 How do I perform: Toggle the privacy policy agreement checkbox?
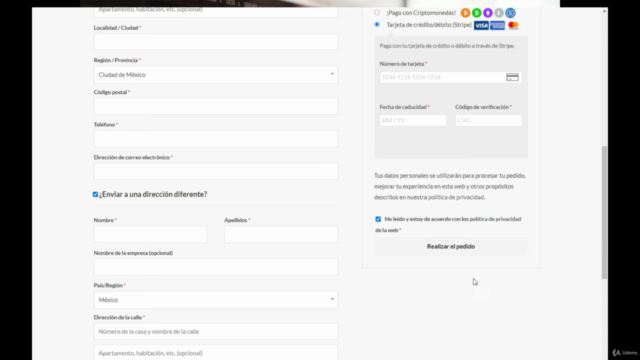(x=378, y=219)
